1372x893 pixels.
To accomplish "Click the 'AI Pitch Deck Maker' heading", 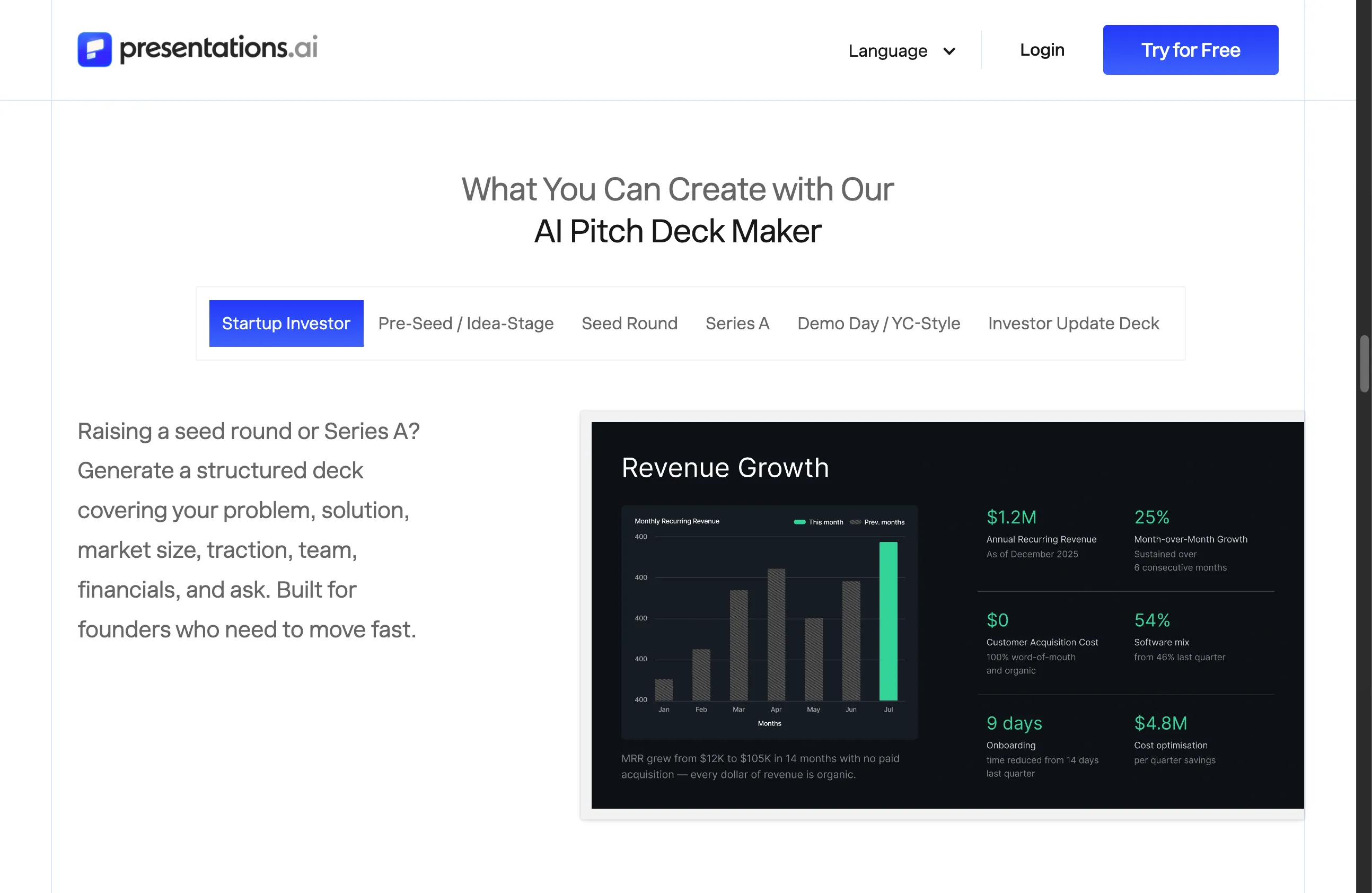I will point(678,231).
